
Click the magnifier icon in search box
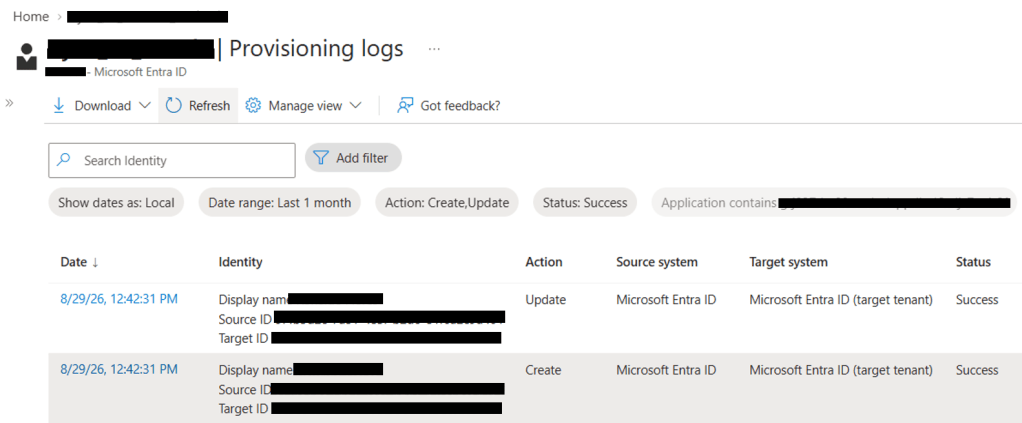pos(64,160)
